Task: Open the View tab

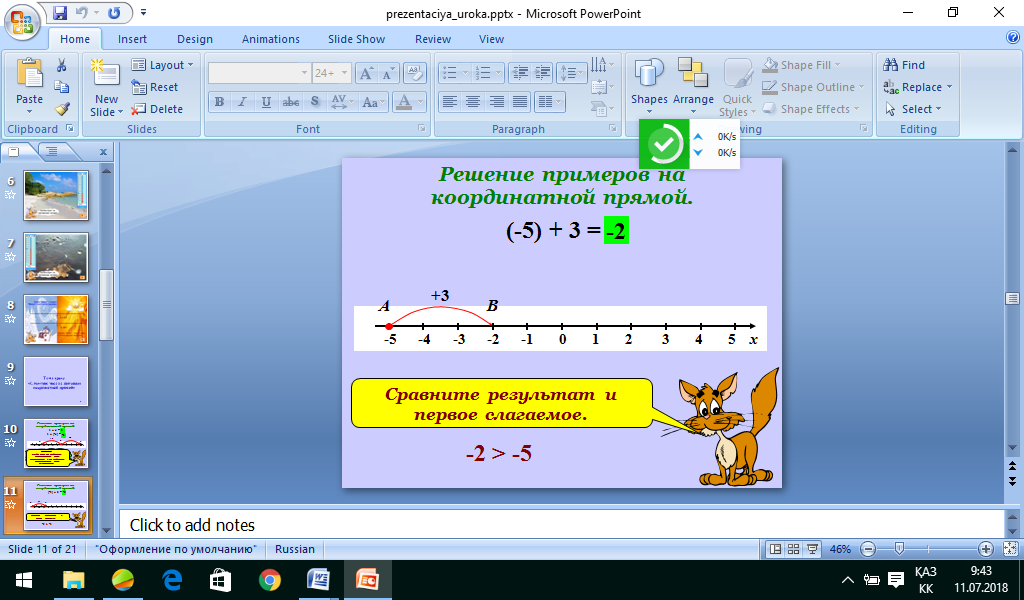Action: pyautogui.click(x=491, y=39)
